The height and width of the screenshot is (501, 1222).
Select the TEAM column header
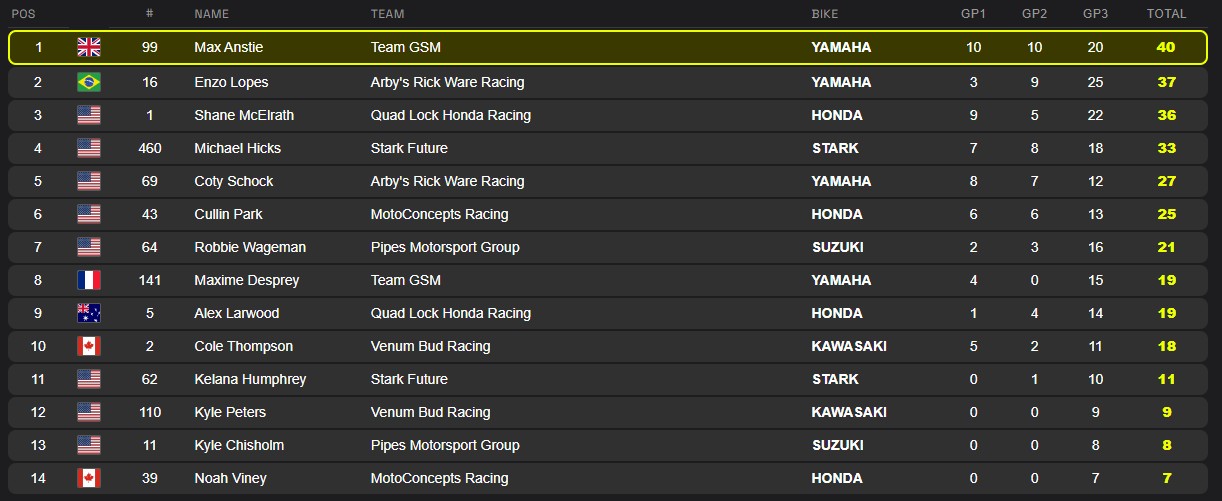coord(387,14)
